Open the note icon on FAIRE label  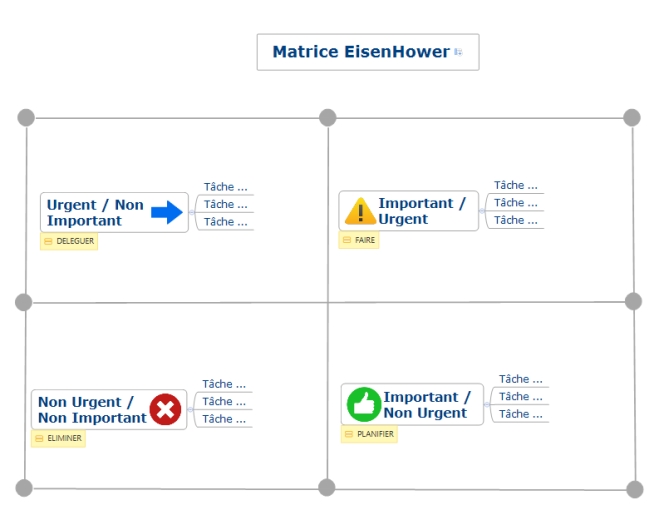point(346,240)
